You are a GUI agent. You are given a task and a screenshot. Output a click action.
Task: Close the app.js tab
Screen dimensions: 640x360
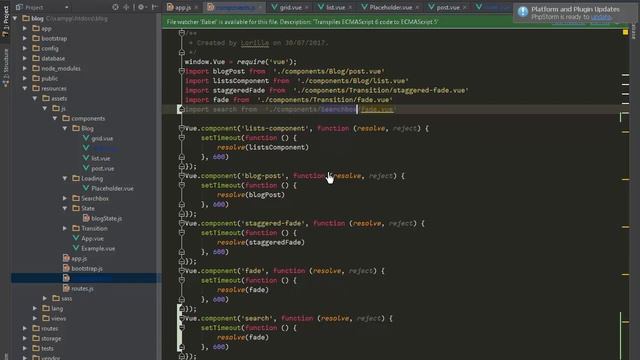196,8
